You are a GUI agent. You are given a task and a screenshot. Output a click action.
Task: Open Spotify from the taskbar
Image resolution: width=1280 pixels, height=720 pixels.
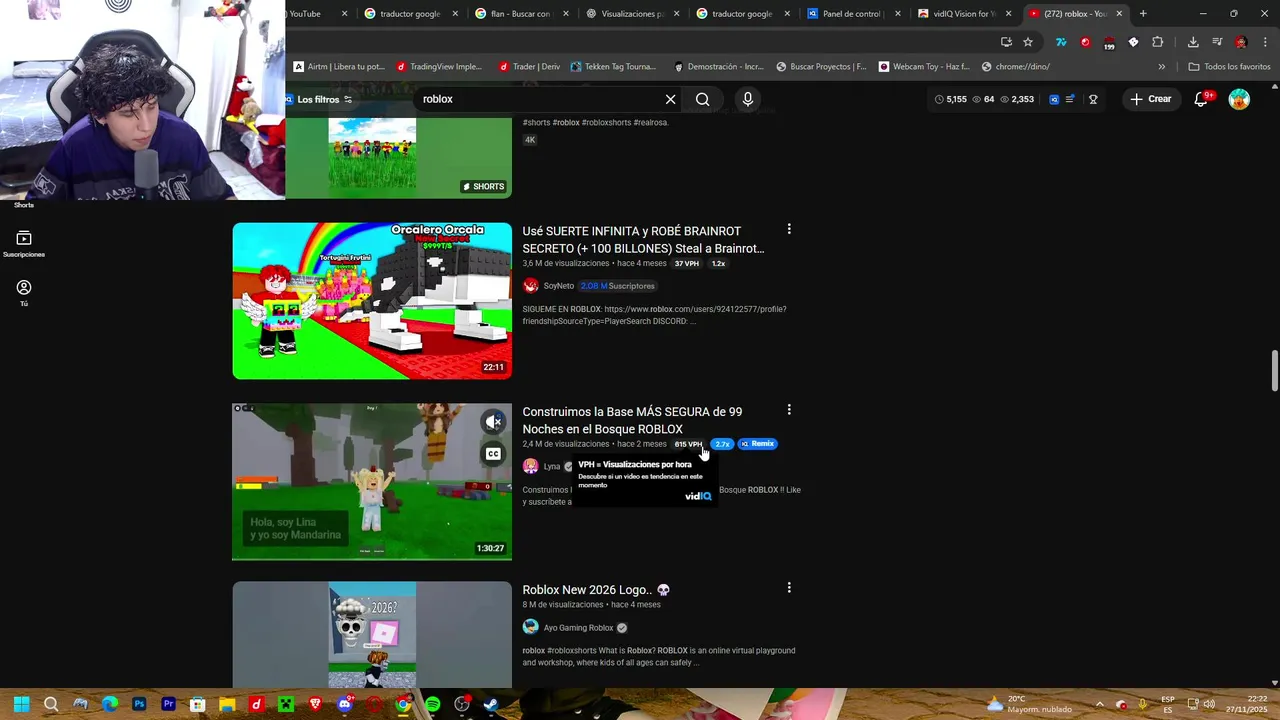click(x=432, y=704)
